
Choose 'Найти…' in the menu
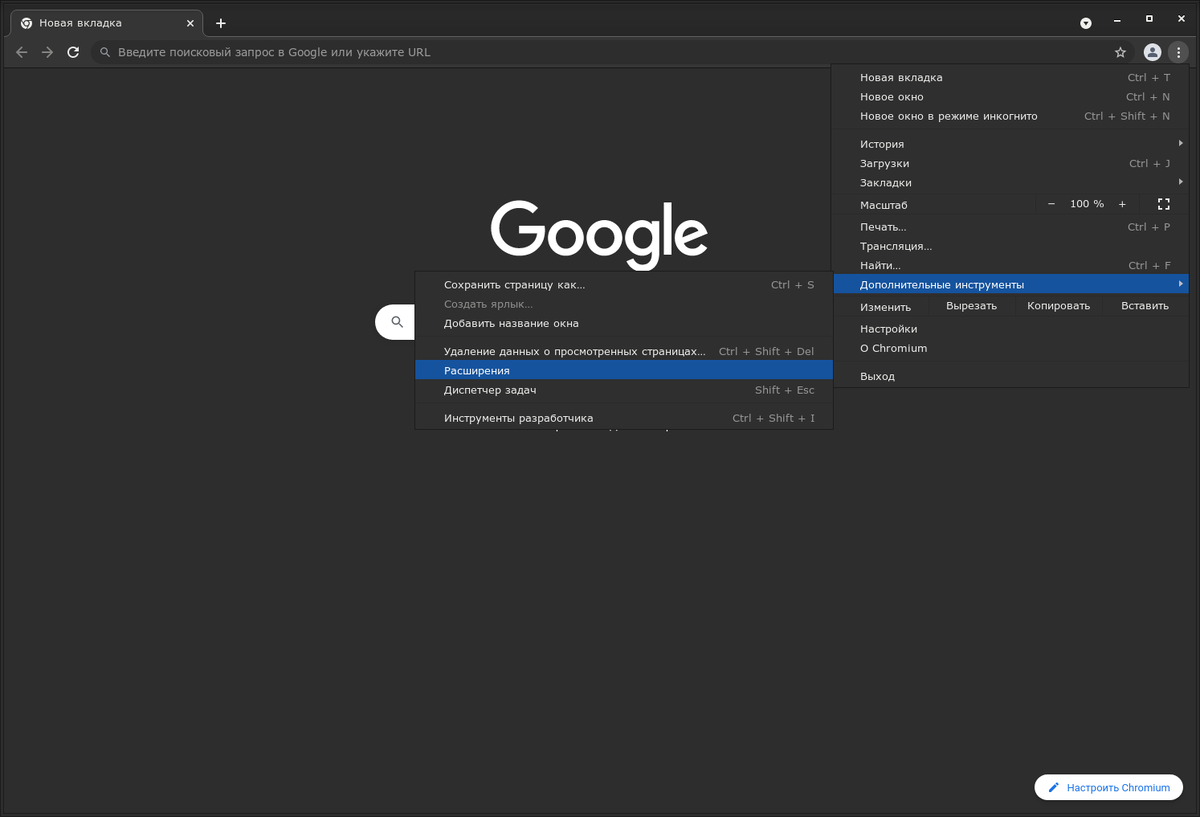click(x=1010, y=265)
